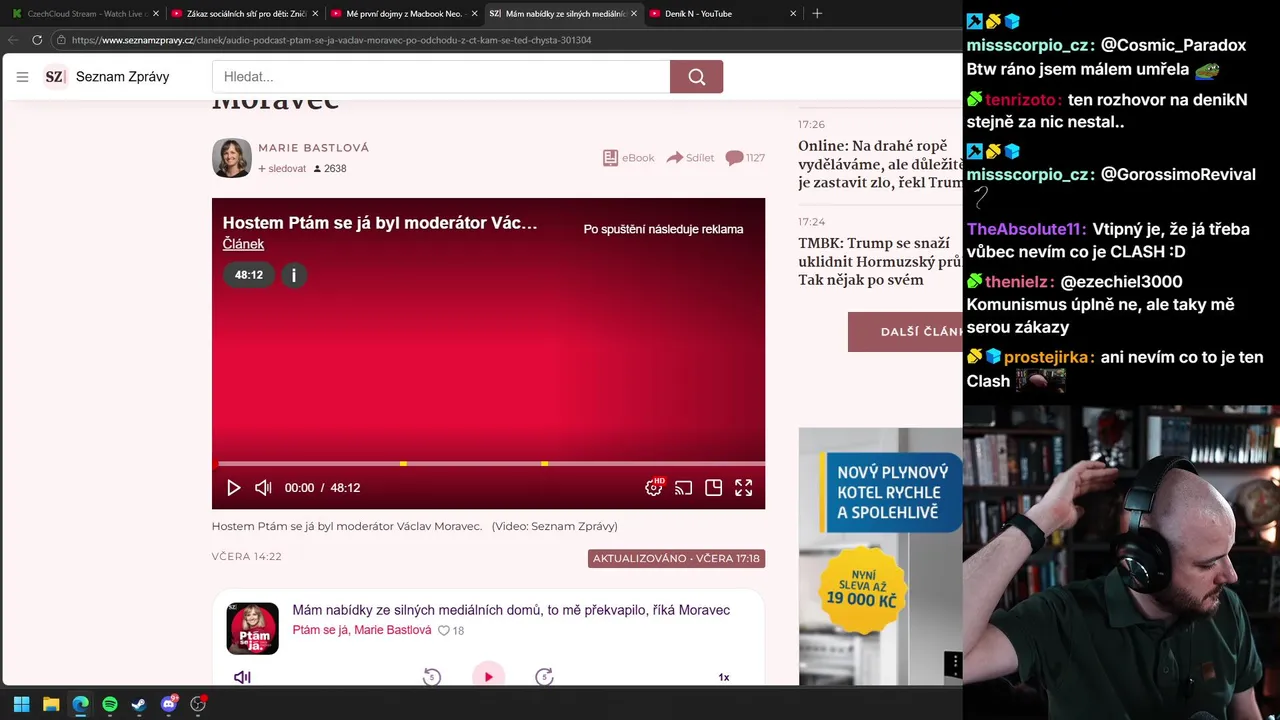The width and height of the screenshot is (1280, 720).
Task: Click the gas boiler advertisement banner
Action: pyautogui.click(x=880, y=556)
